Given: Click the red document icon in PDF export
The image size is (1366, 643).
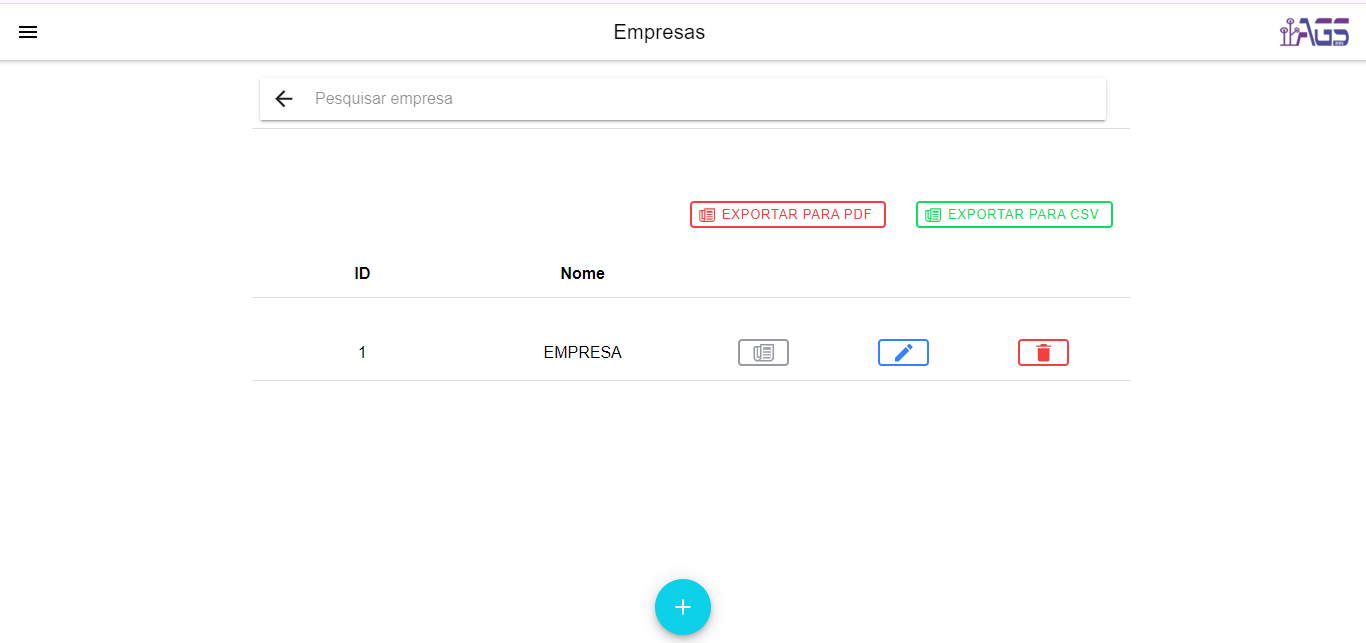Looking at the screenshot, I should [707, 215].
